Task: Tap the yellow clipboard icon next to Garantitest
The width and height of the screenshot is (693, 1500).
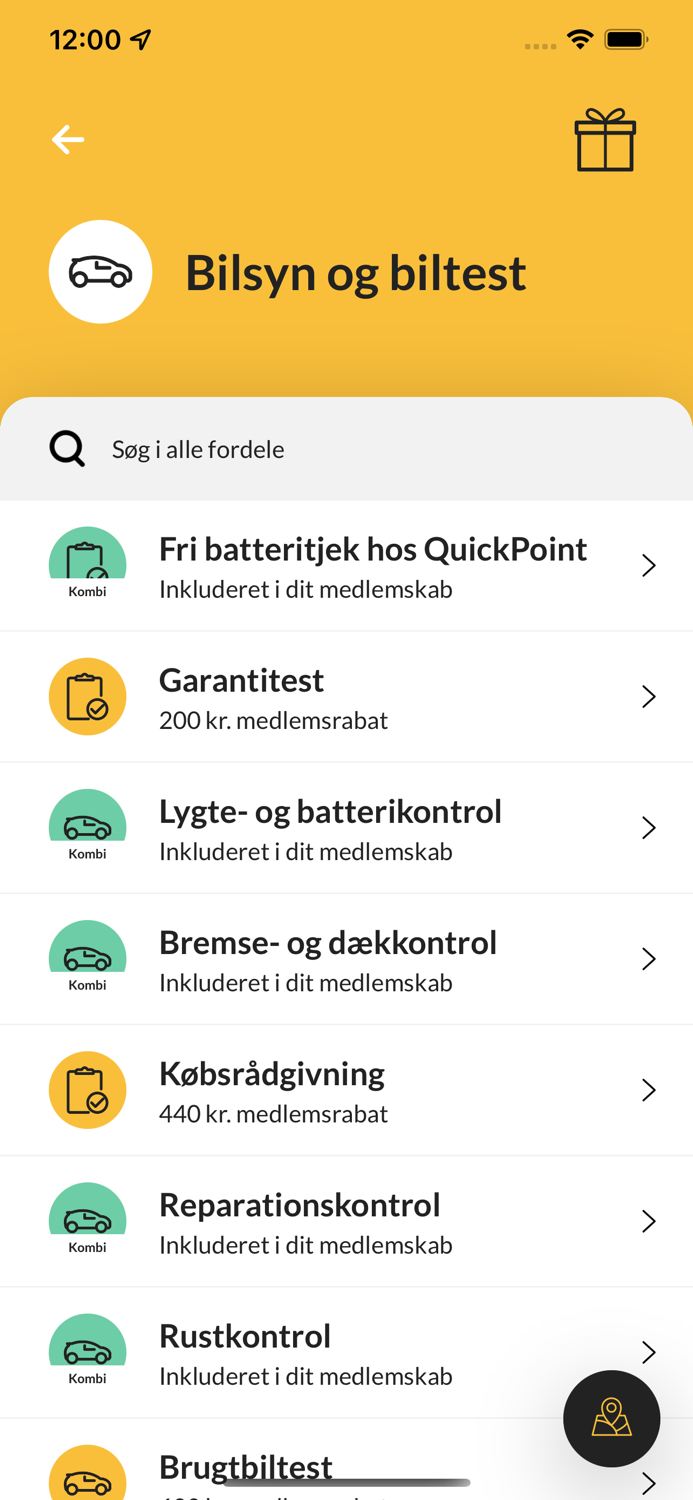Action: (x=87, y=696)
